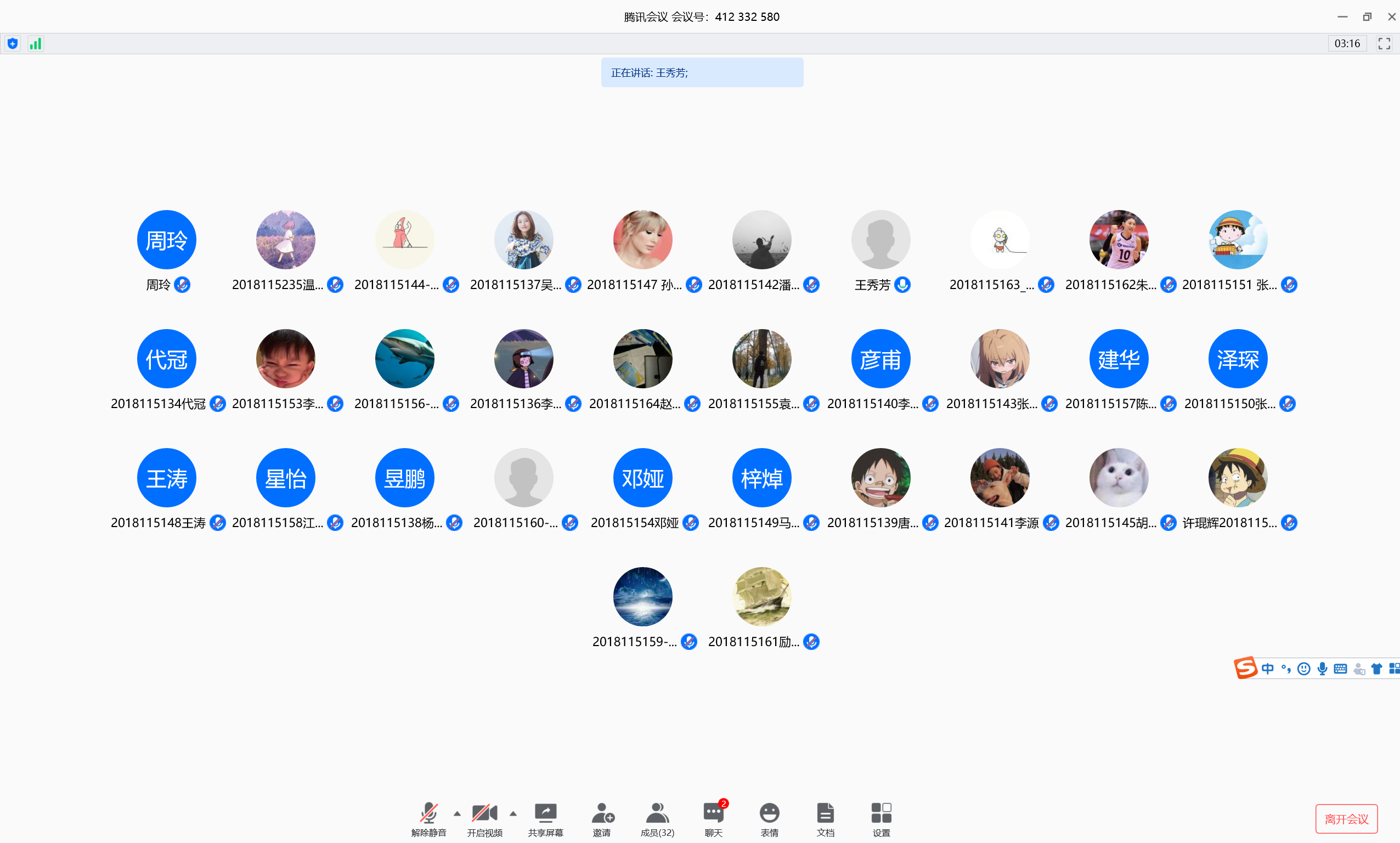
Task: Toggle Sogou input 中 language mode
Action: pos(1268,669)
